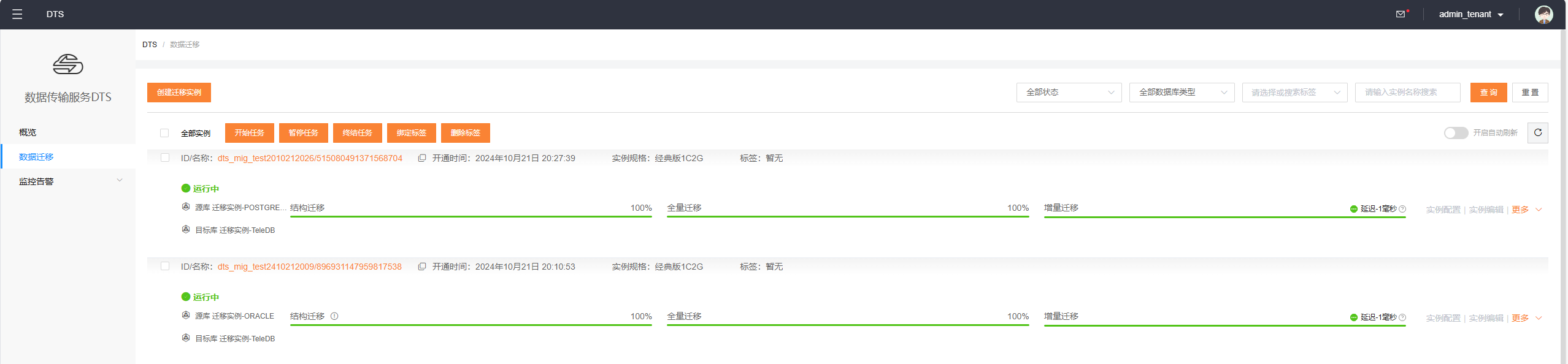Check the 全部实例 checkbox
Viewport: 1568px width, 364px height.
pyautogui.click(x=164, y=133)
